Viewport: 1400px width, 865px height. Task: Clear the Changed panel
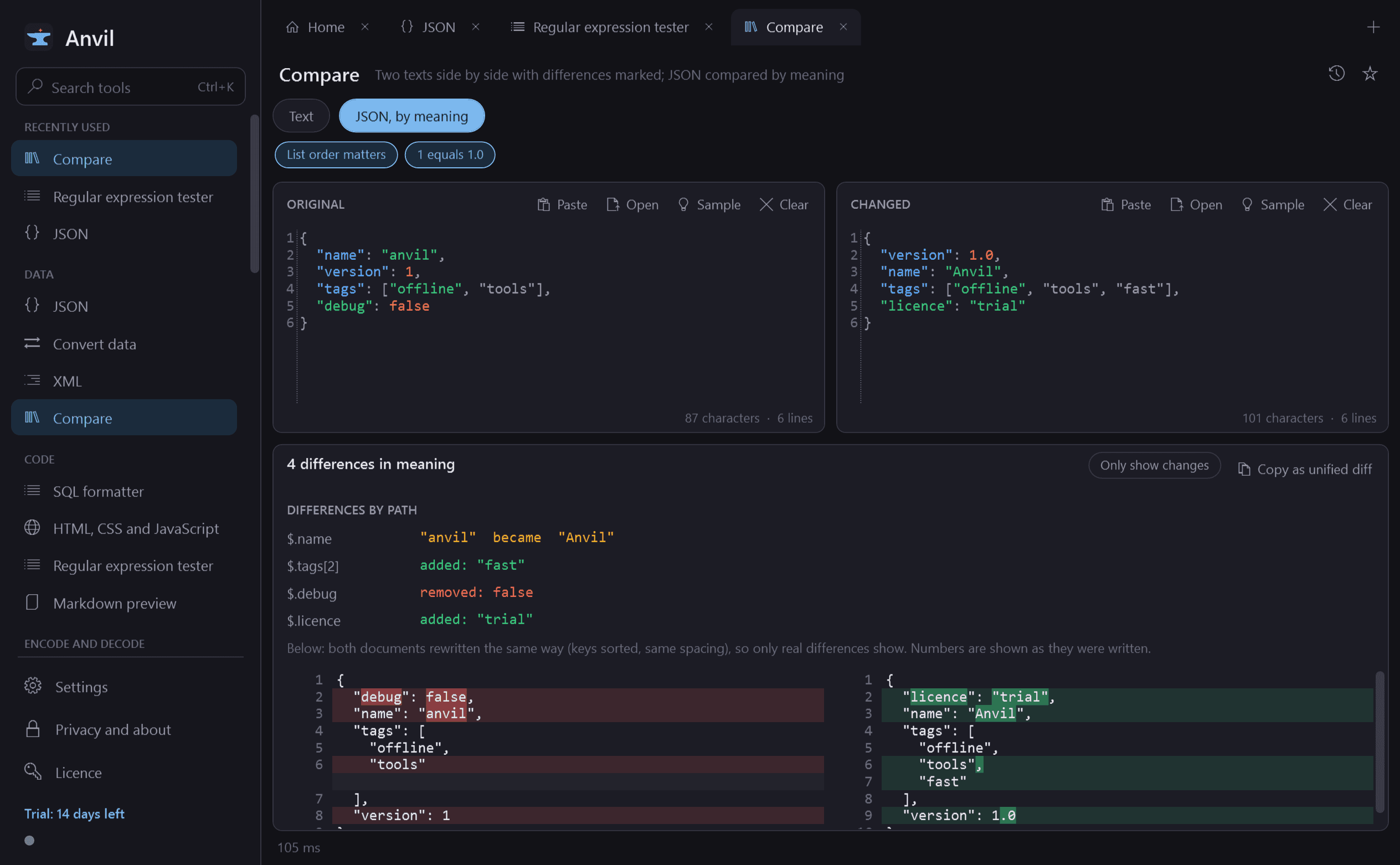tap(1347, 204)
